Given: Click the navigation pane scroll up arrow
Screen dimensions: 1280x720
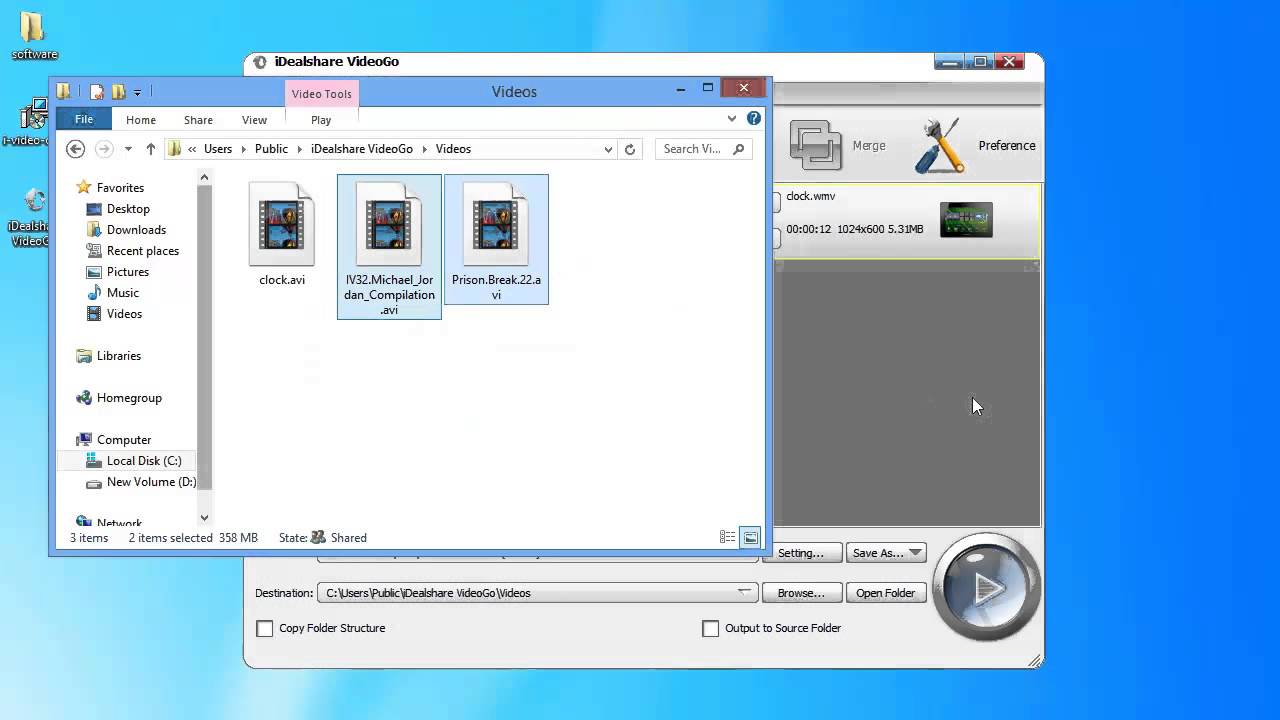Looking at the screenshot, I should (x=204, y=177).
